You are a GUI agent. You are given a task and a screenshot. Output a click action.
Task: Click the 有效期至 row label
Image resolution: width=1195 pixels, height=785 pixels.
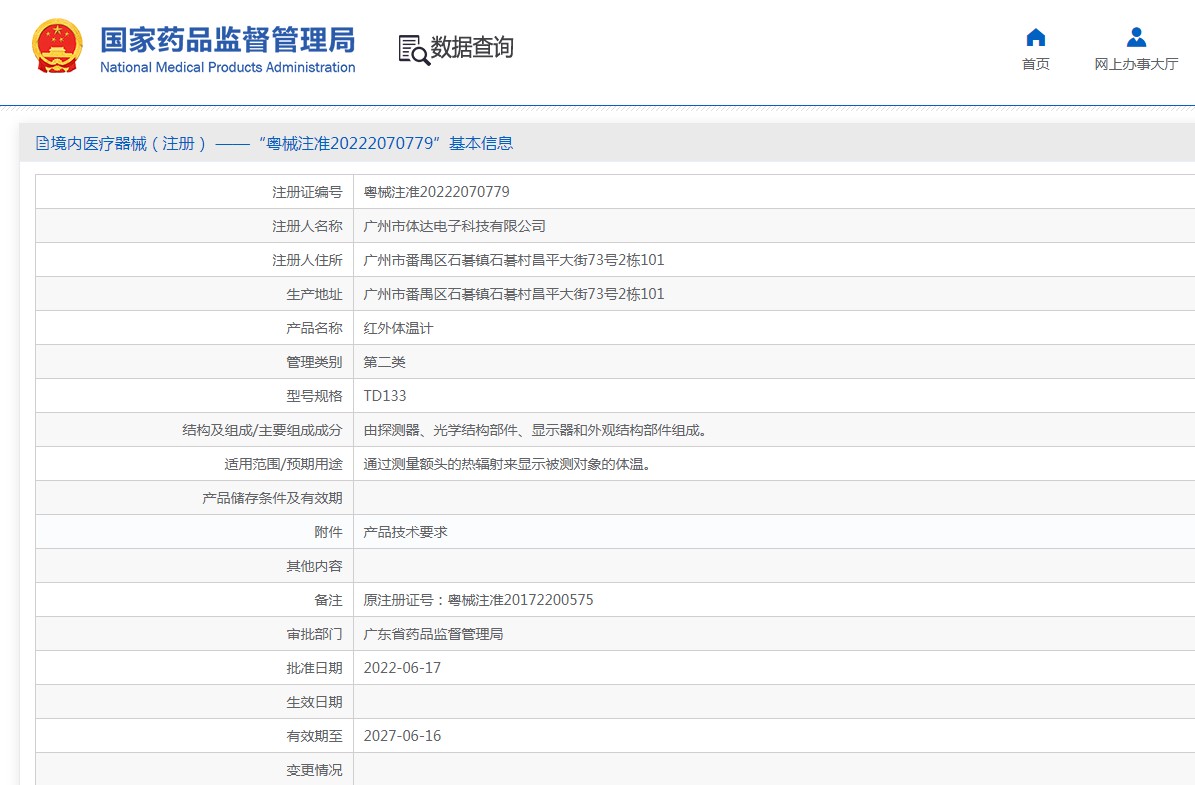tap(314, 735)
